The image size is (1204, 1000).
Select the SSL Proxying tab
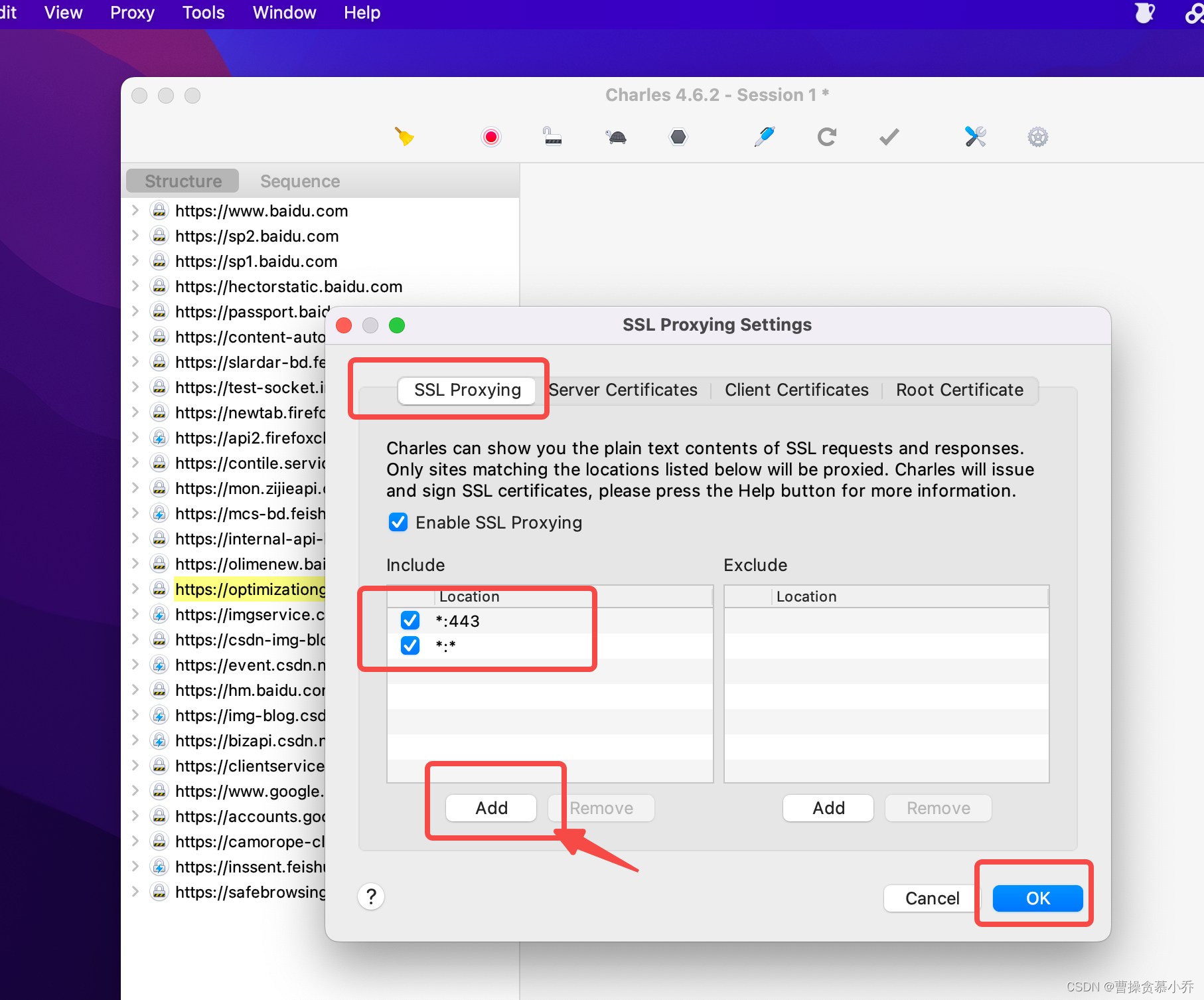[467, 390]
